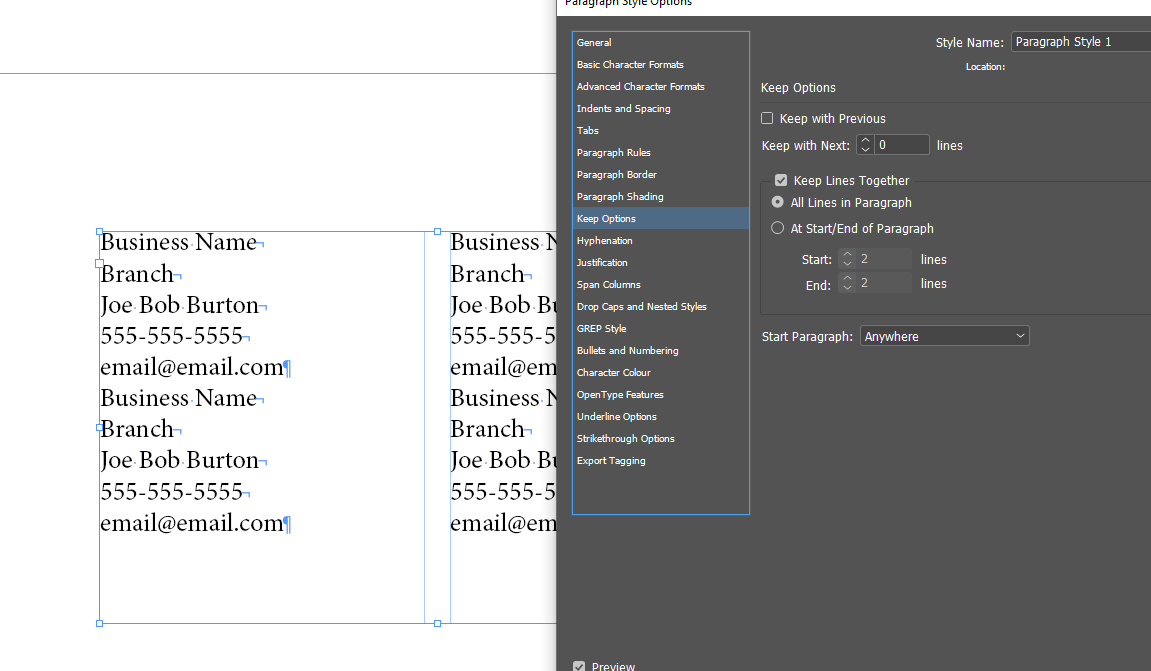Select the At Start/End of Paragraph radio
1151x671 pixels.
coord(777,228)
